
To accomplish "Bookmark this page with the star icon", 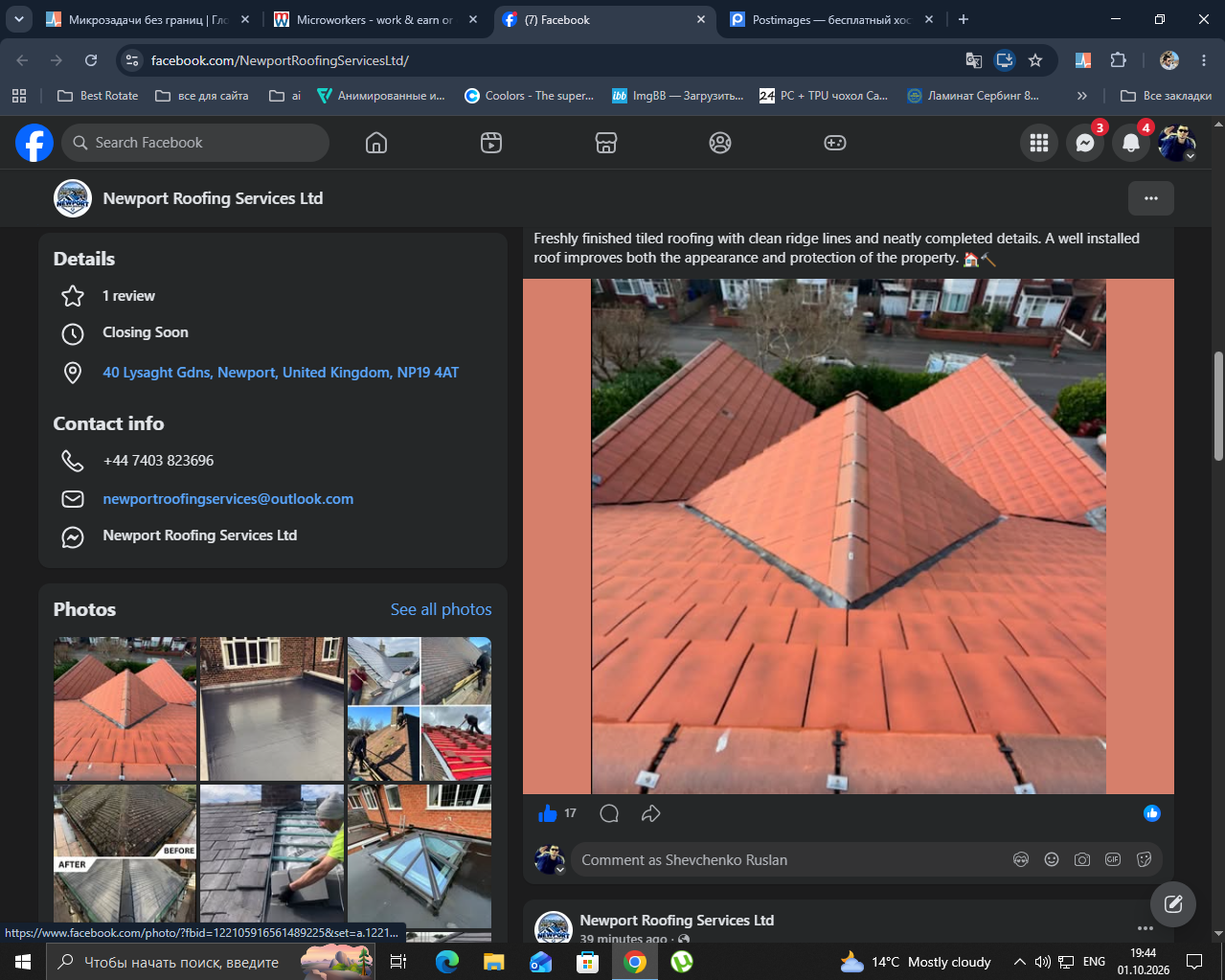I will [x=1035, y=60].
